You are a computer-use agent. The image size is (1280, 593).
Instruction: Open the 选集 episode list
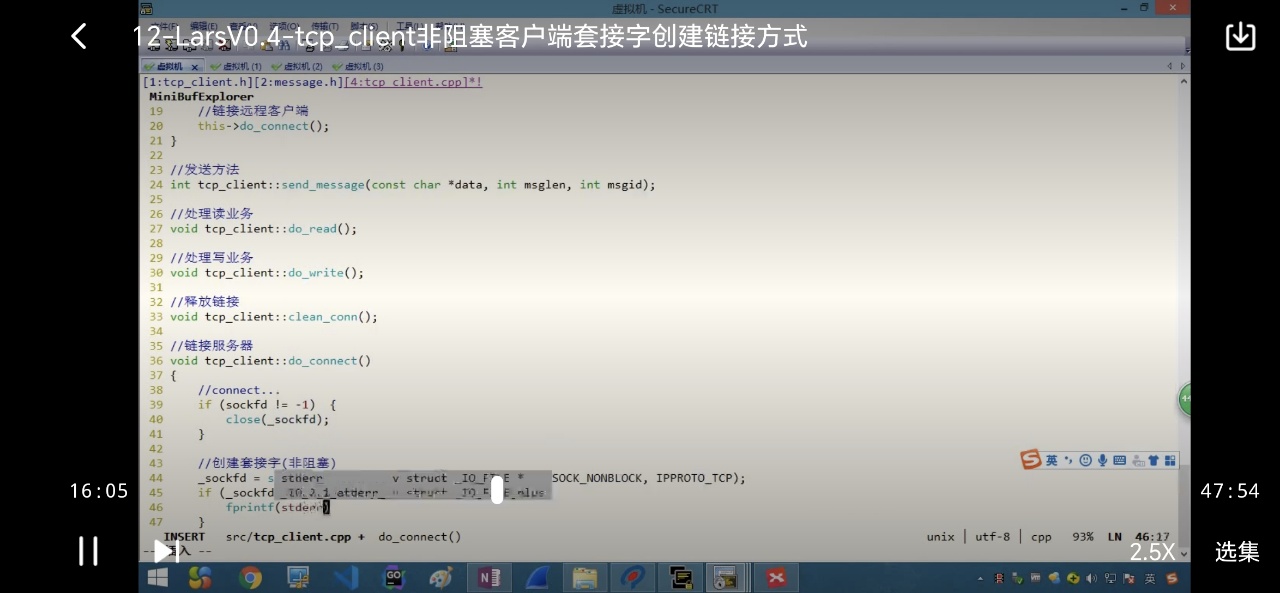click(x=1237, y=551)
